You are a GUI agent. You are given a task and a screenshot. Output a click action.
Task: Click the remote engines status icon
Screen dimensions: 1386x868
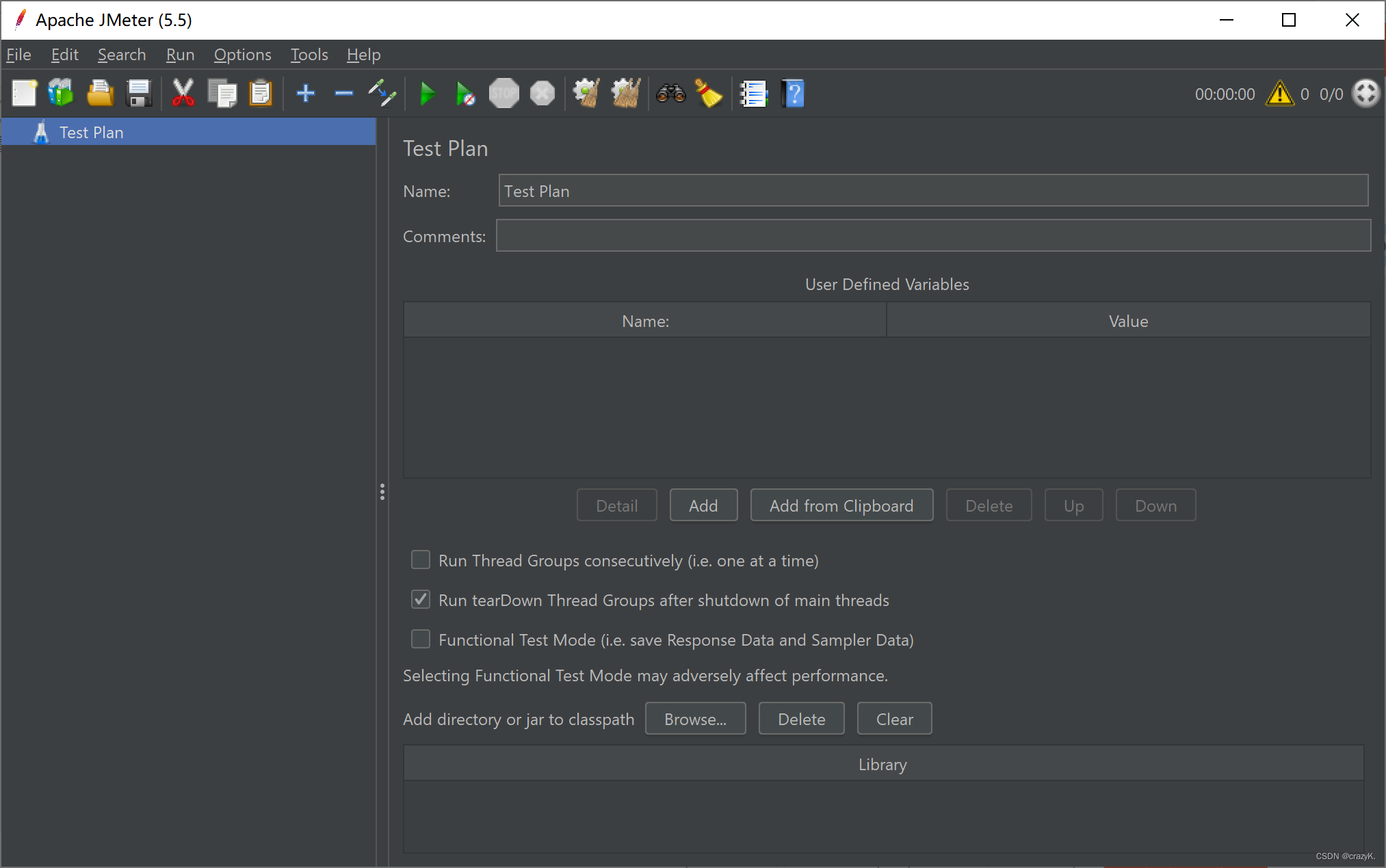pyautogui.click(x=1365, y=94)
